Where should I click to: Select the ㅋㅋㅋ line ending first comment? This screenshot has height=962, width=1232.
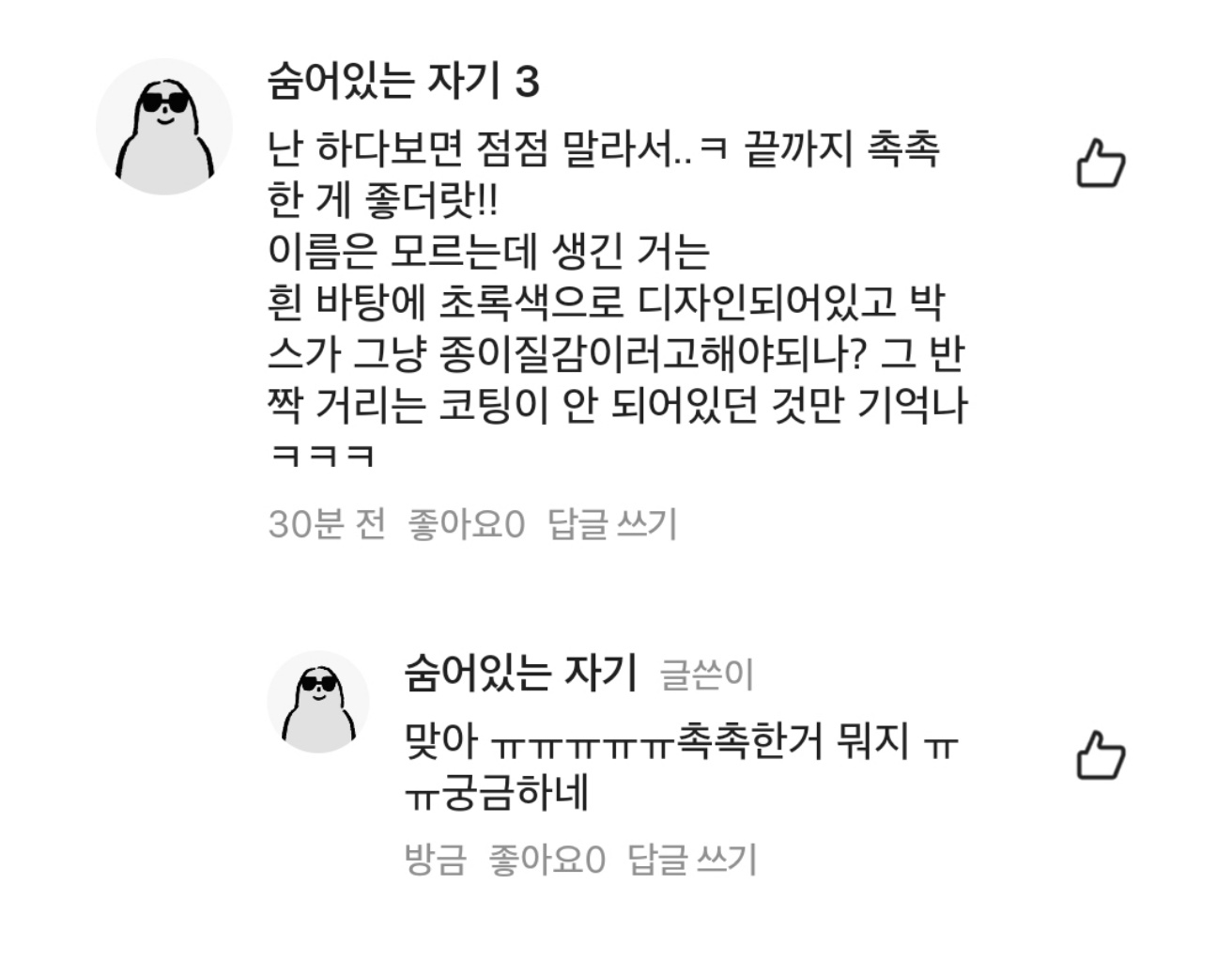322,457
